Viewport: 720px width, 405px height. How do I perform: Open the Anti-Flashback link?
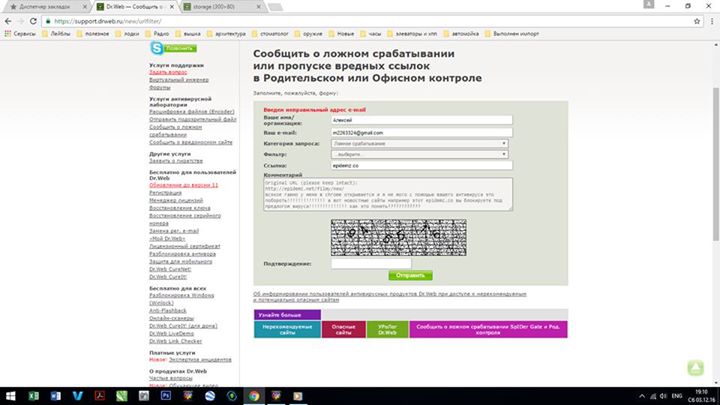[x=168, y=311]
